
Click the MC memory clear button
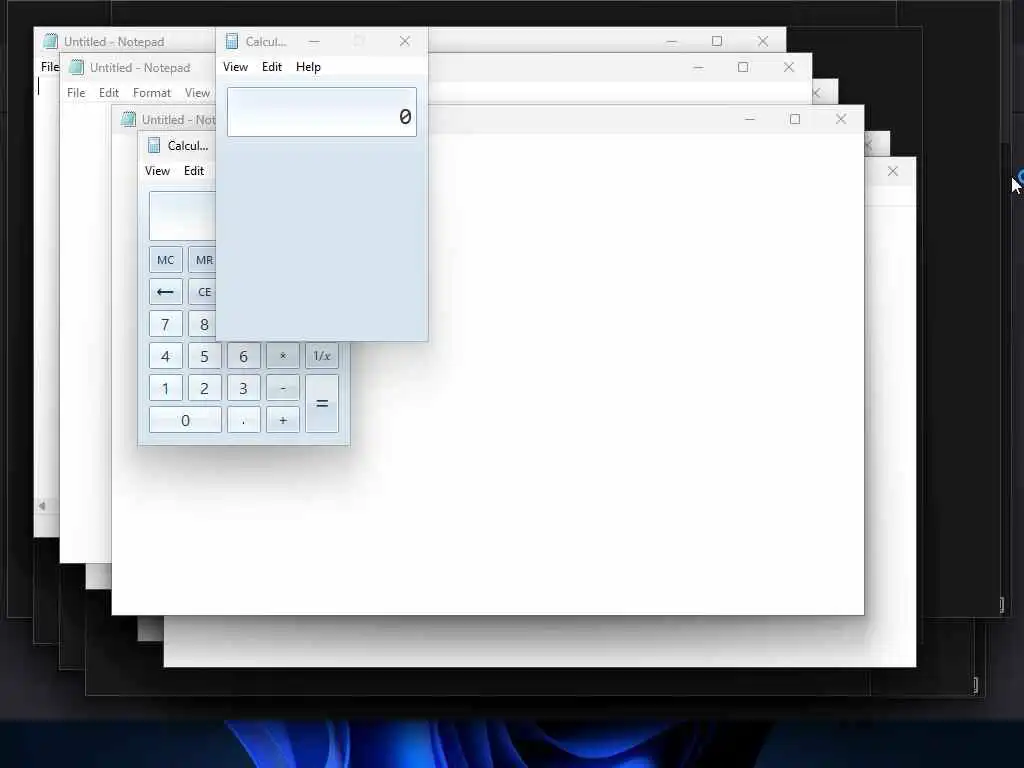tap(165, 260)
